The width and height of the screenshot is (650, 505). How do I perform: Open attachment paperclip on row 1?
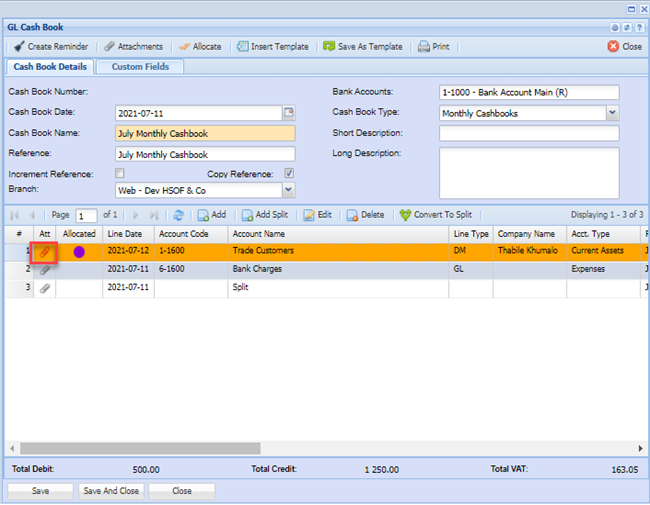[x=44, y=251]
